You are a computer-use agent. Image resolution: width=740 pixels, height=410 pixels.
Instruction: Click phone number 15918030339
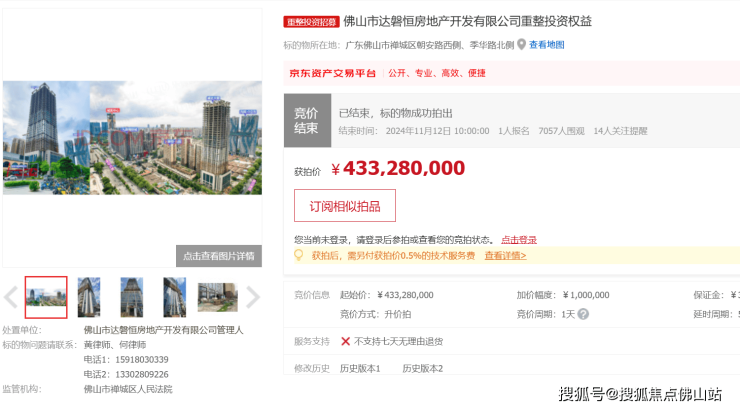[x=142, y=360]
